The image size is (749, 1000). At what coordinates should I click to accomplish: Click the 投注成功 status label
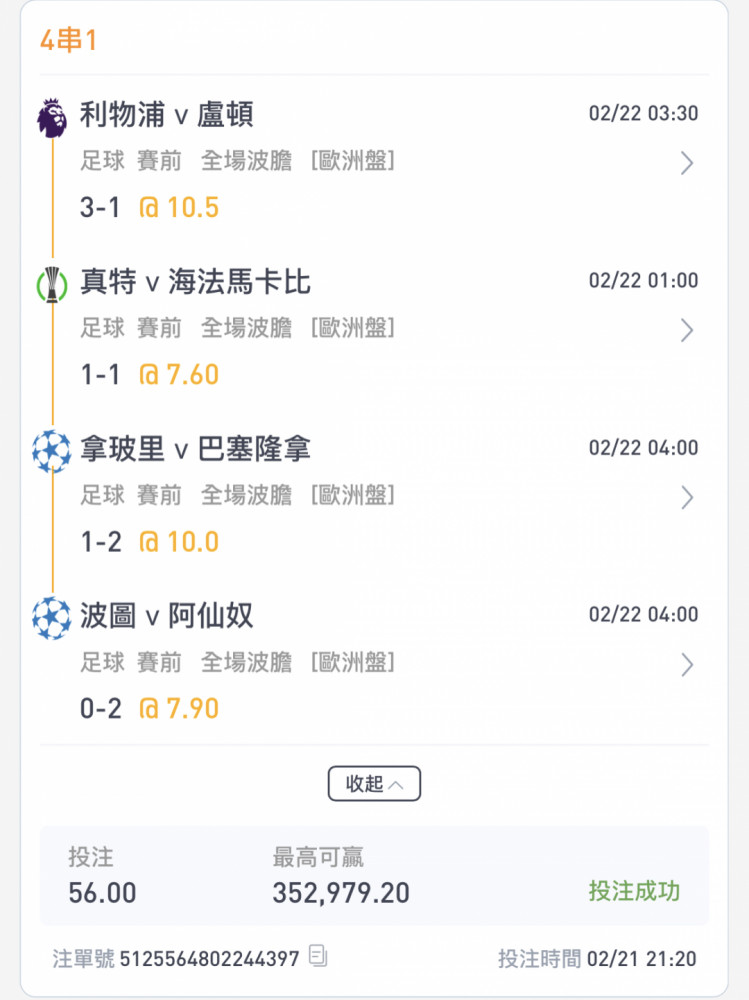coord(634,891)
